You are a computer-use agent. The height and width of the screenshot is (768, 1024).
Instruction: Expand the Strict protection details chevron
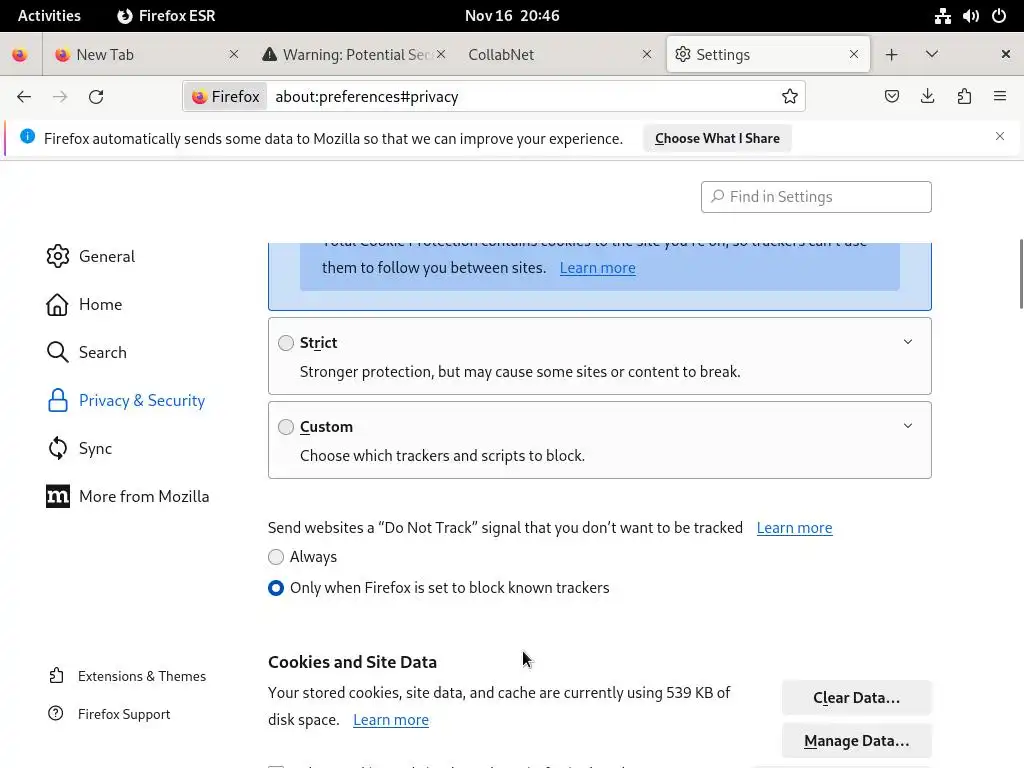point(908,342)
